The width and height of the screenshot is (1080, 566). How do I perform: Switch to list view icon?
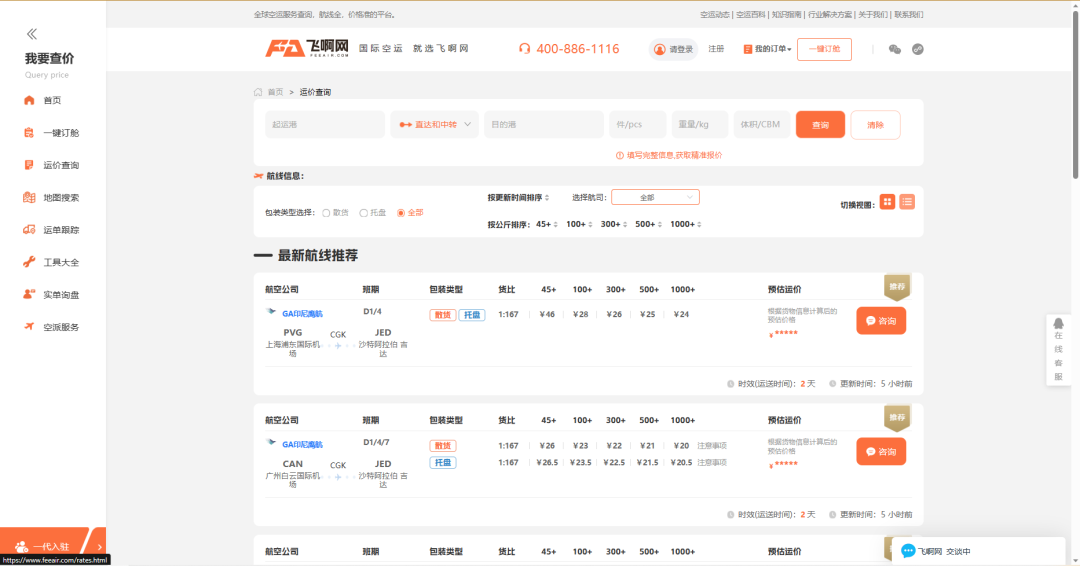tap(907, 202)
